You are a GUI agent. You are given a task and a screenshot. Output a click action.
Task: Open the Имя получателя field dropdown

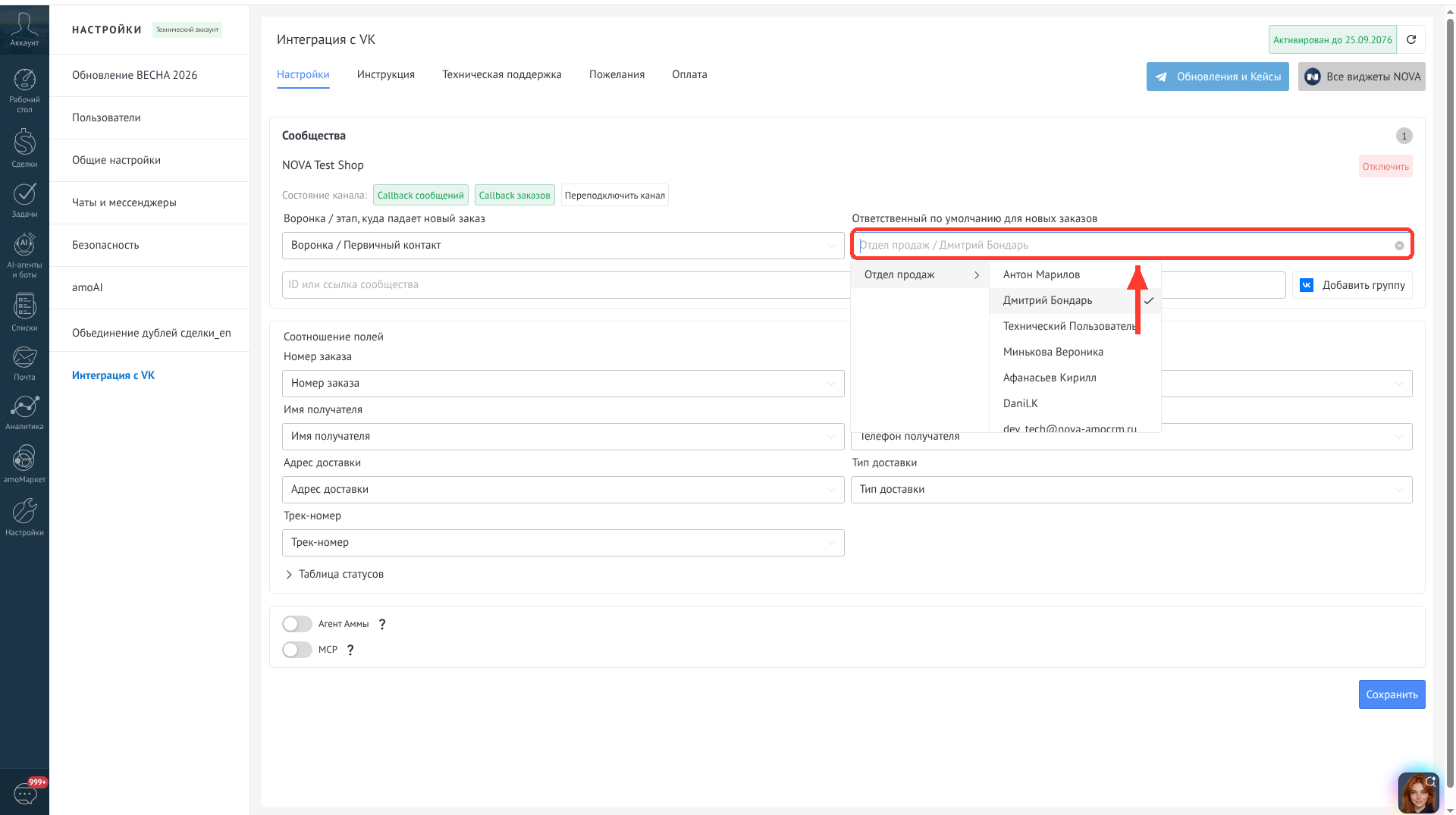563,437
